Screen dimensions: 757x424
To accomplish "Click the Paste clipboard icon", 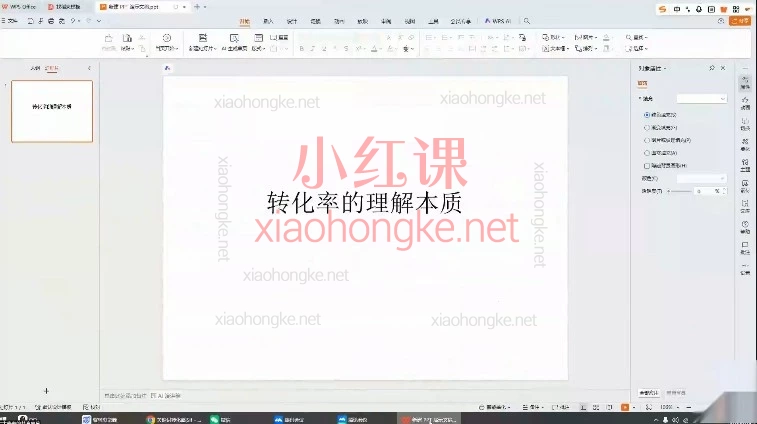I will click(x=127, y=38).
